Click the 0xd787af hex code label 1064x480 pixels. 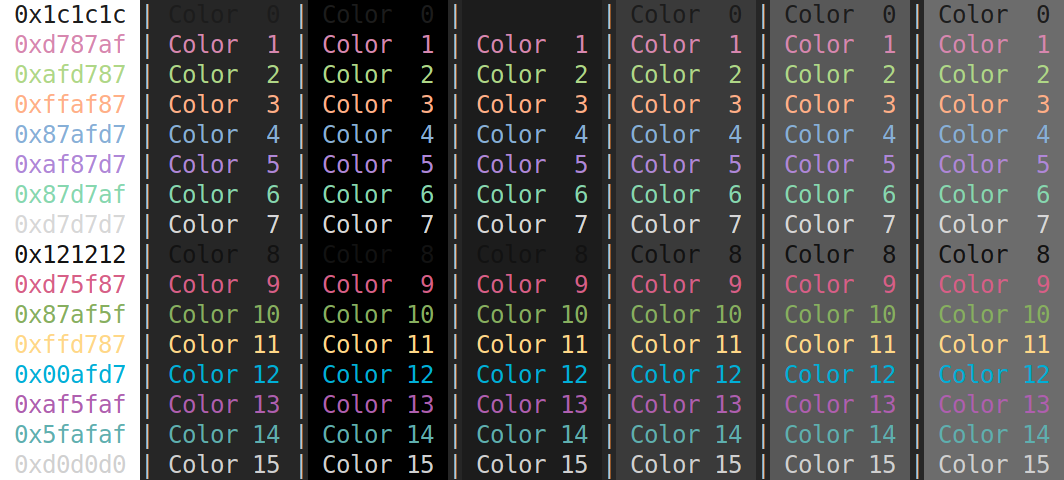click(70, 45)
